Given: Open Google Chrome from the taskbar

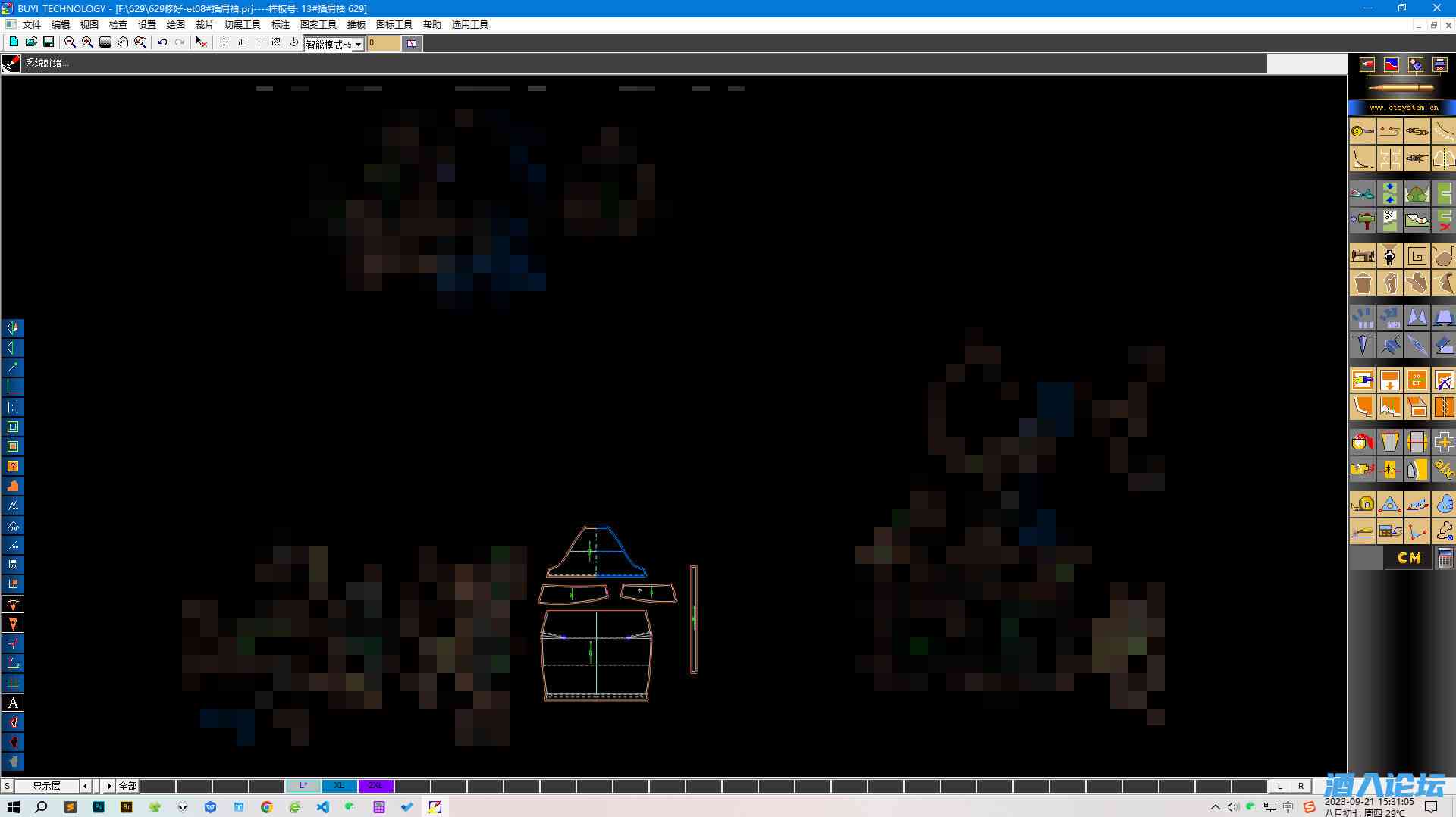Looking at the screenshot, I should point(267,807).
